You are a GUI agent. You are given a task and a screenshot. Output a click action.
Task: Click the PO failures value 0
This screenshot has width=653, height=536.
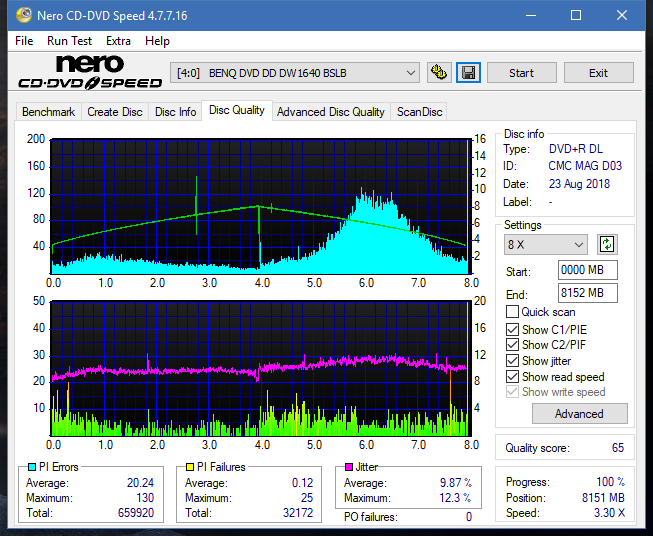[x=469, y=517]
